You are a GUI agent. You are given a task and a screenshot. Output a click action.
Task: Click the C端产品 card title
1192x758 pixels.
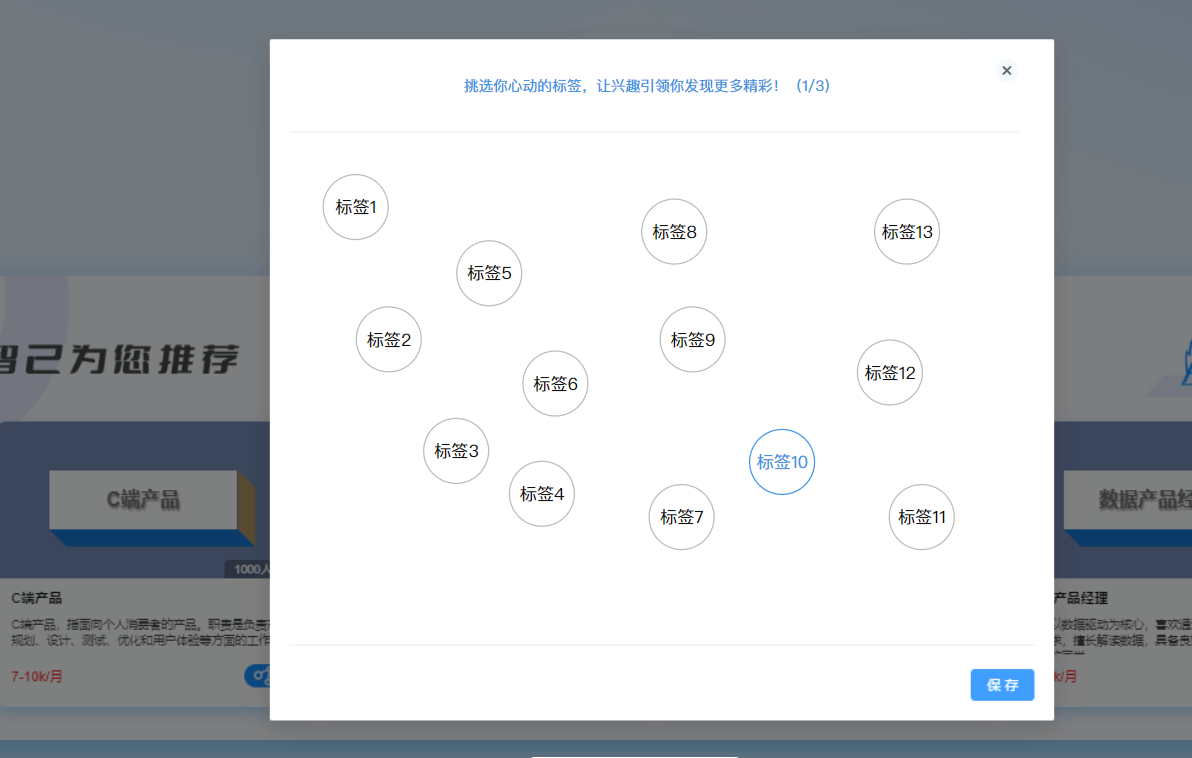click(x=37, y=598)
